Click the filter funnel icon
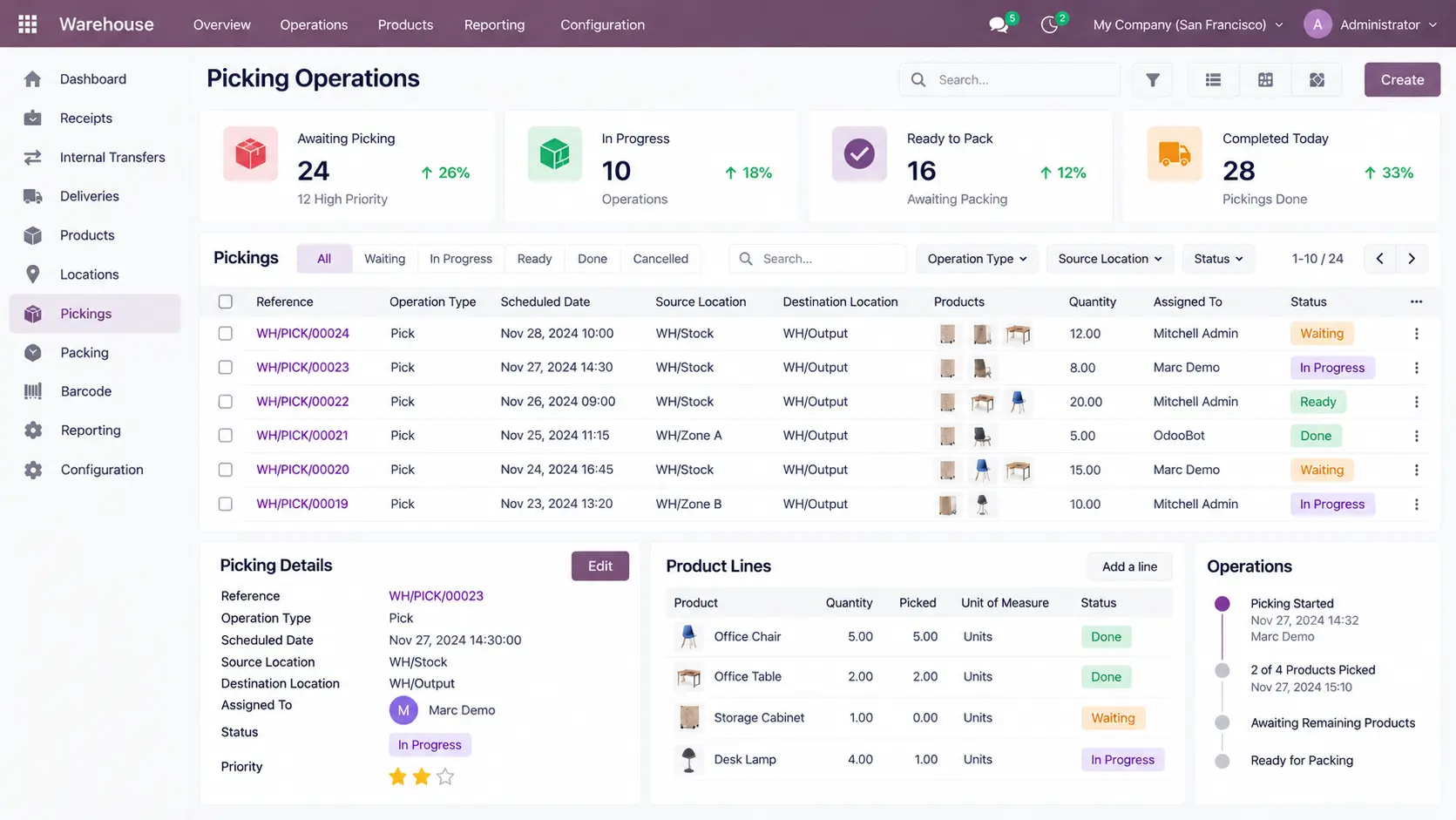Viewport: 1456px width, 820px height. pos(1152,79)
